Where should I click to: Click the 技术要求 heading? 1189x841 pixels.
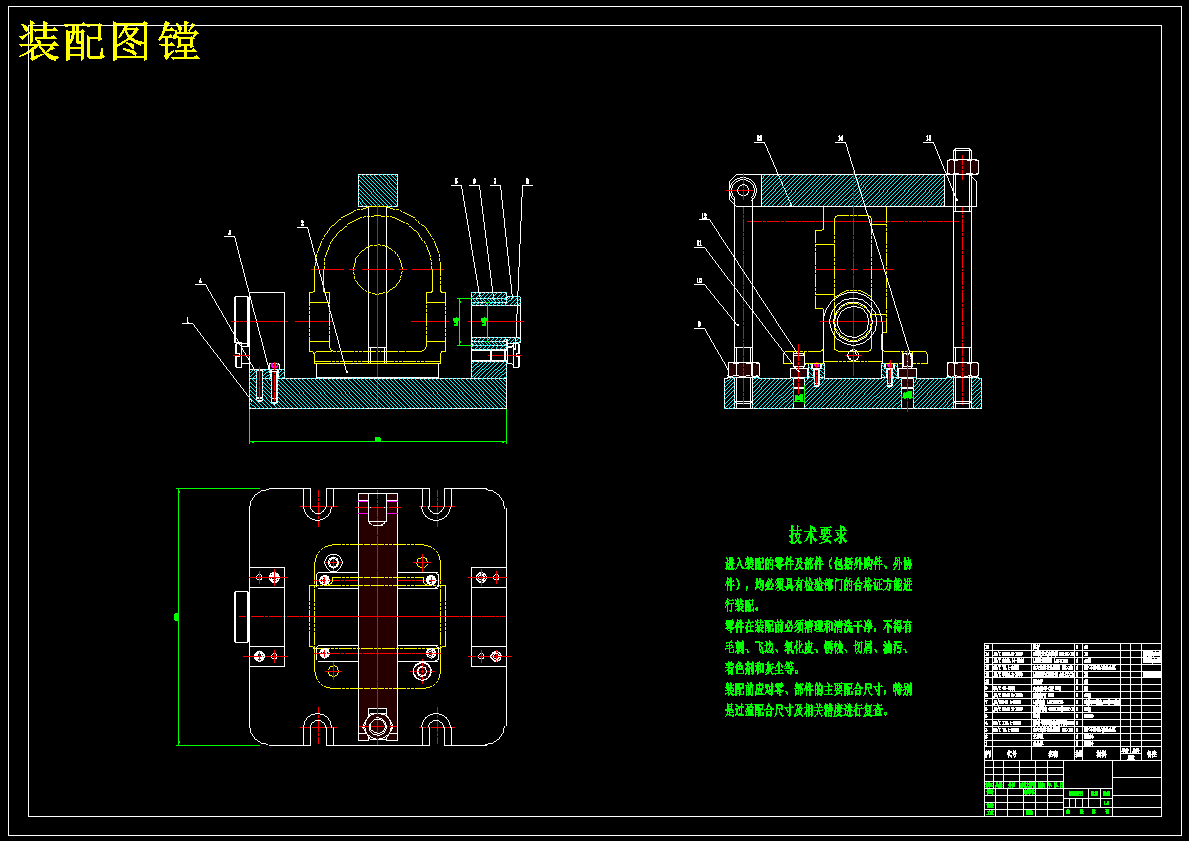click(818, 535)
